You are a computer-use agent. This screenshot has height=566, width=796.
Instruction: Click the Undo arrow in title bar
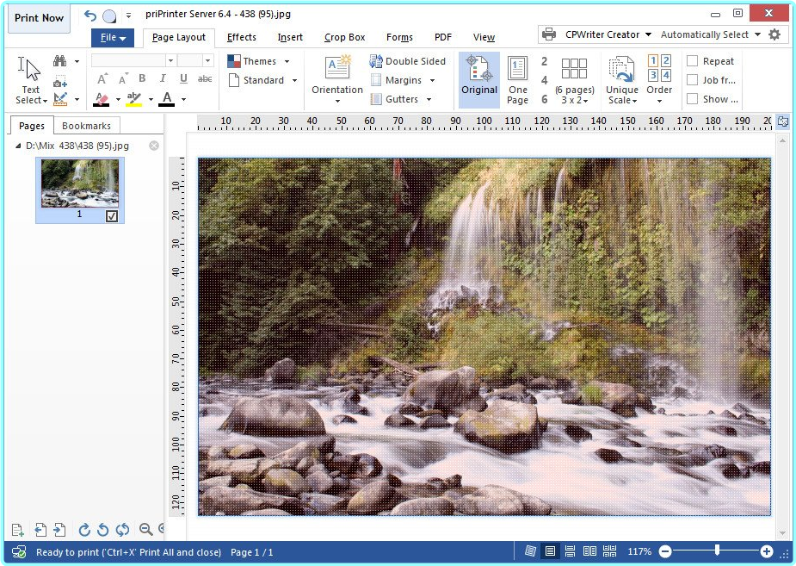coord(90,16)
